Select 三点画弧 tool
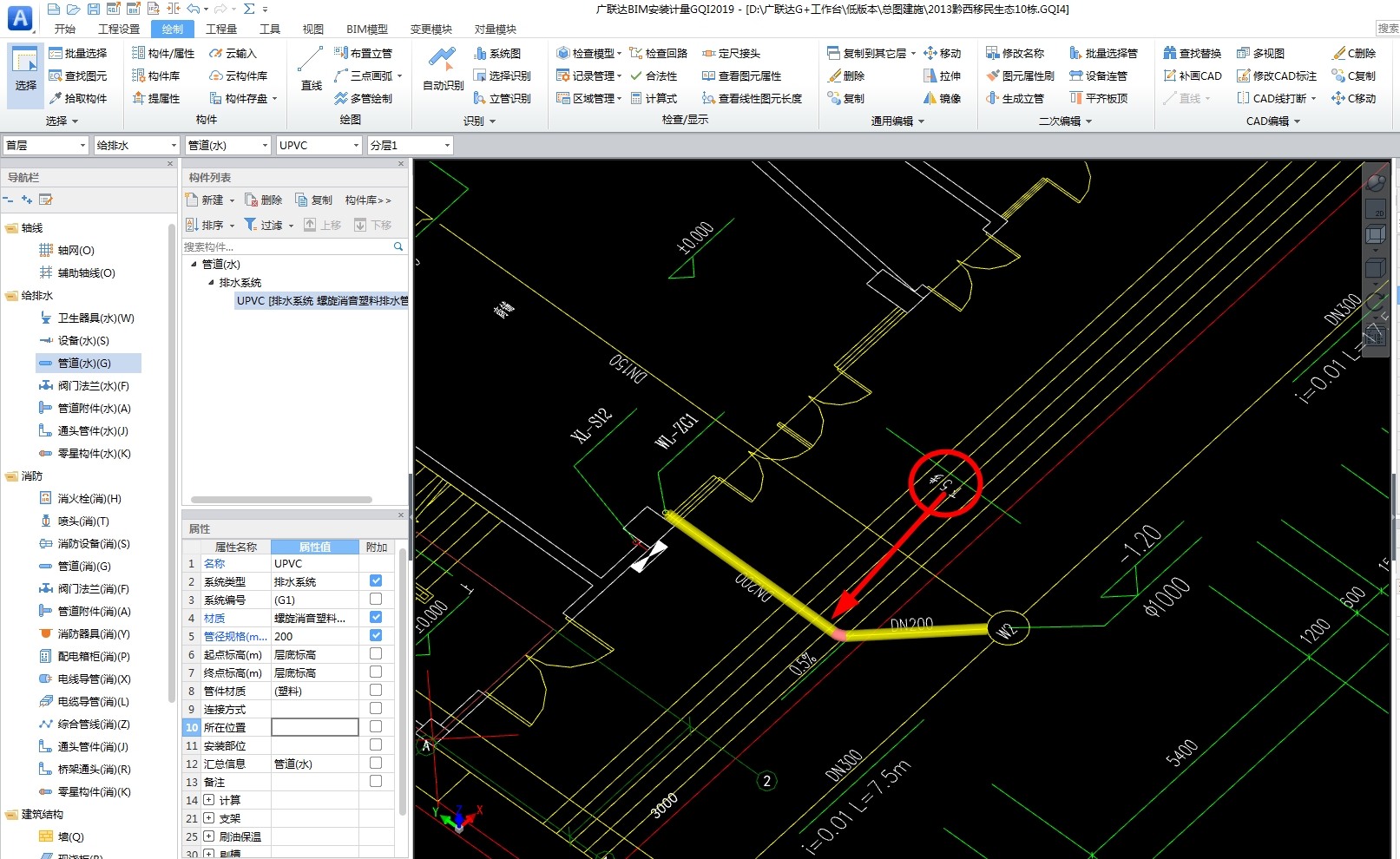 367,75
